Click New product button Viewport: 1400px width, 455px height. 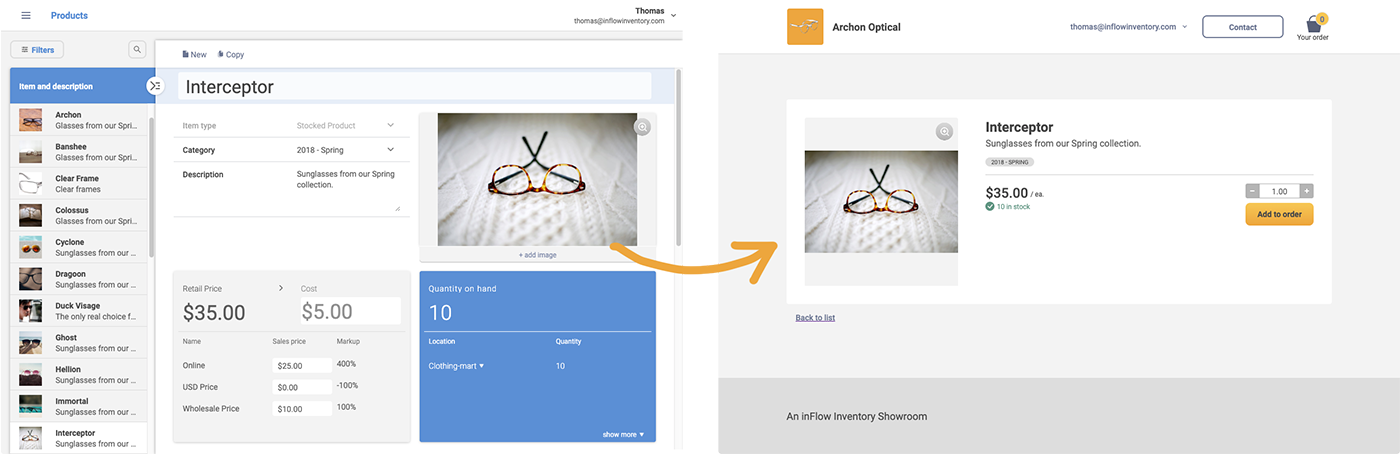194,54
